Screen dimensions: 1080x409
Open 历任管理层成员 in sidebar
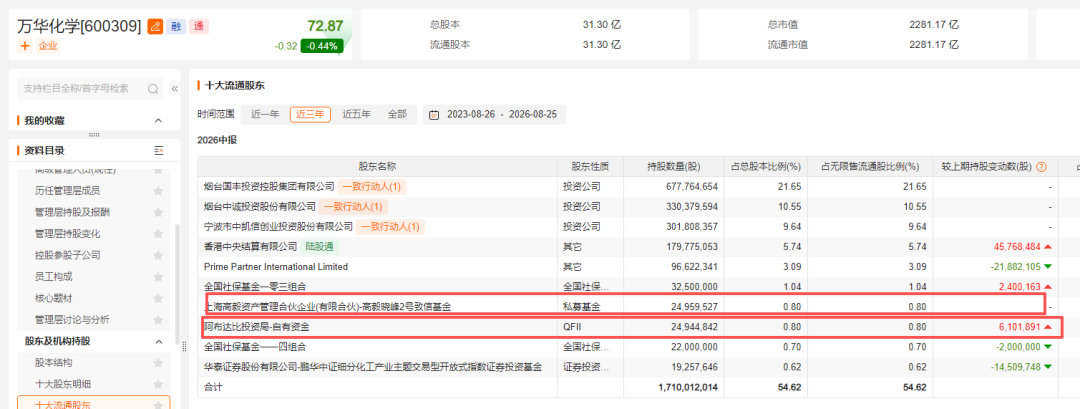pos(68,191)
